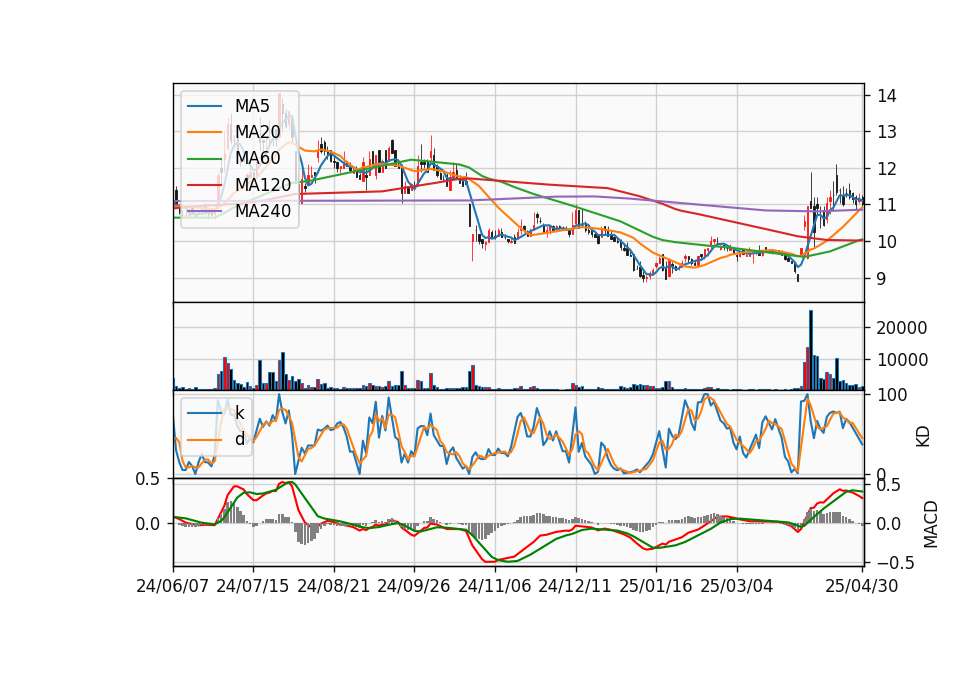Viewport: 960px width, 690px height.
Task: Click the MA20 legend label
Action: tap(257, 132)
